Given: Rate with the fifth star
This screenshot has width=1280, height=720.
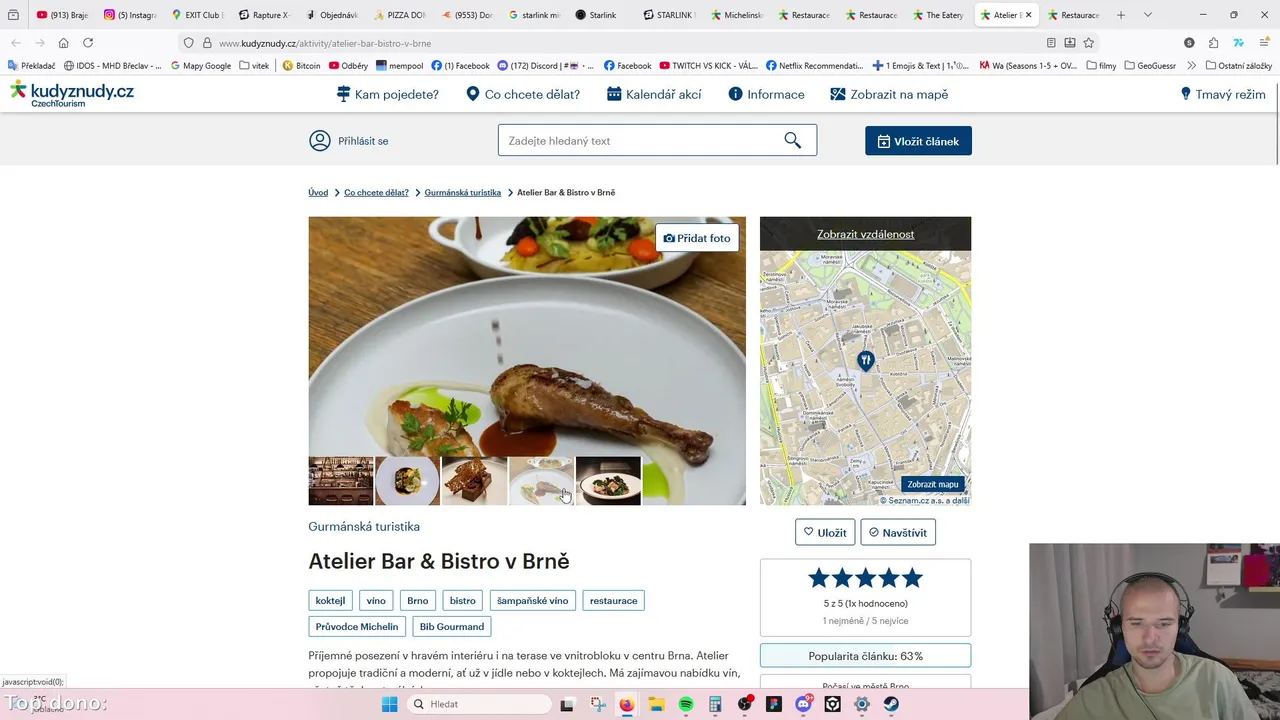Looking at the screenshot, I should click(x=911, y=578).
